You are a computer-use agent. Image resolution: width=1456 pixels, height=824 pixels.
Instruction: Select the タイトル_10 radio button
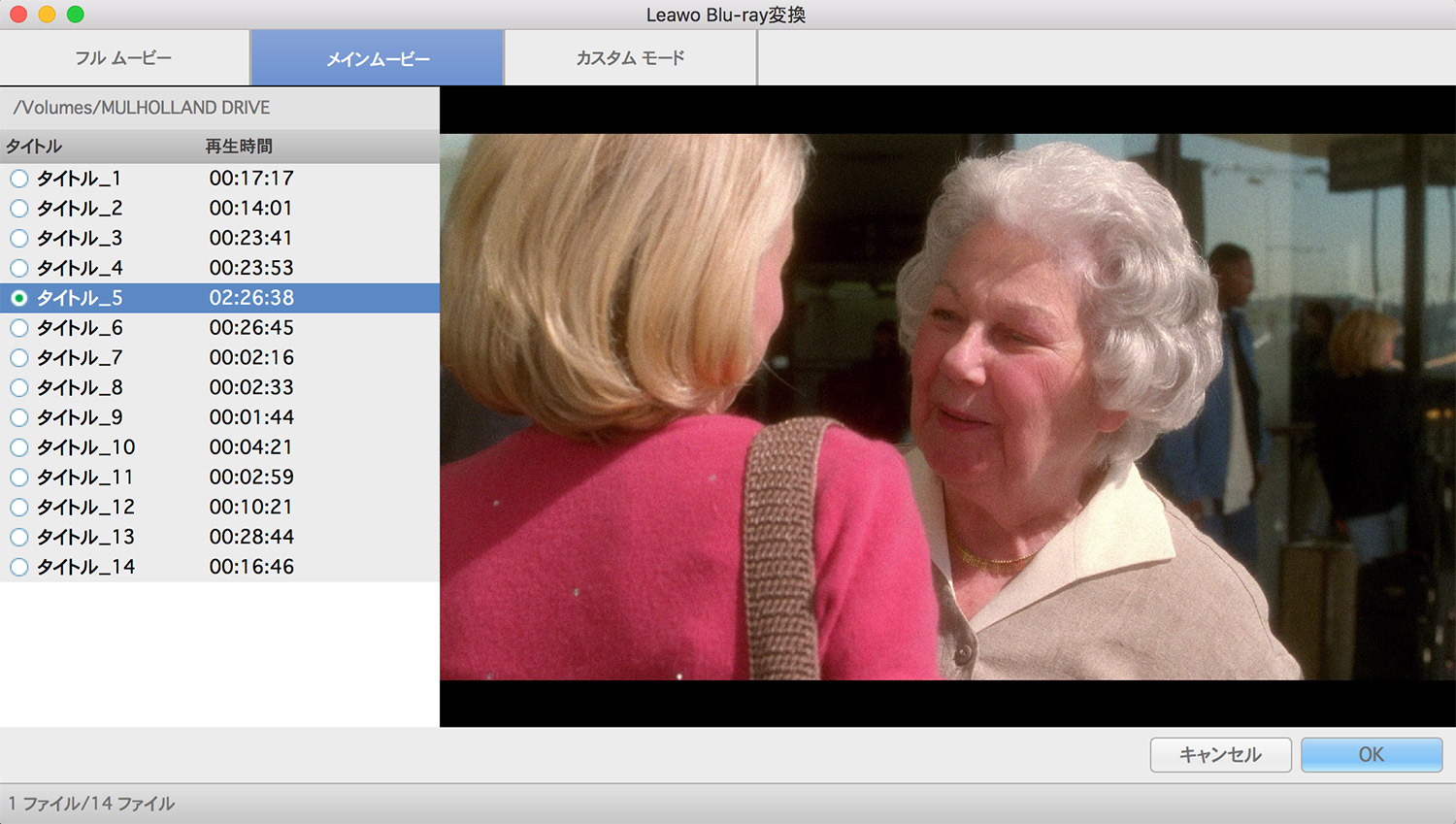19,447
